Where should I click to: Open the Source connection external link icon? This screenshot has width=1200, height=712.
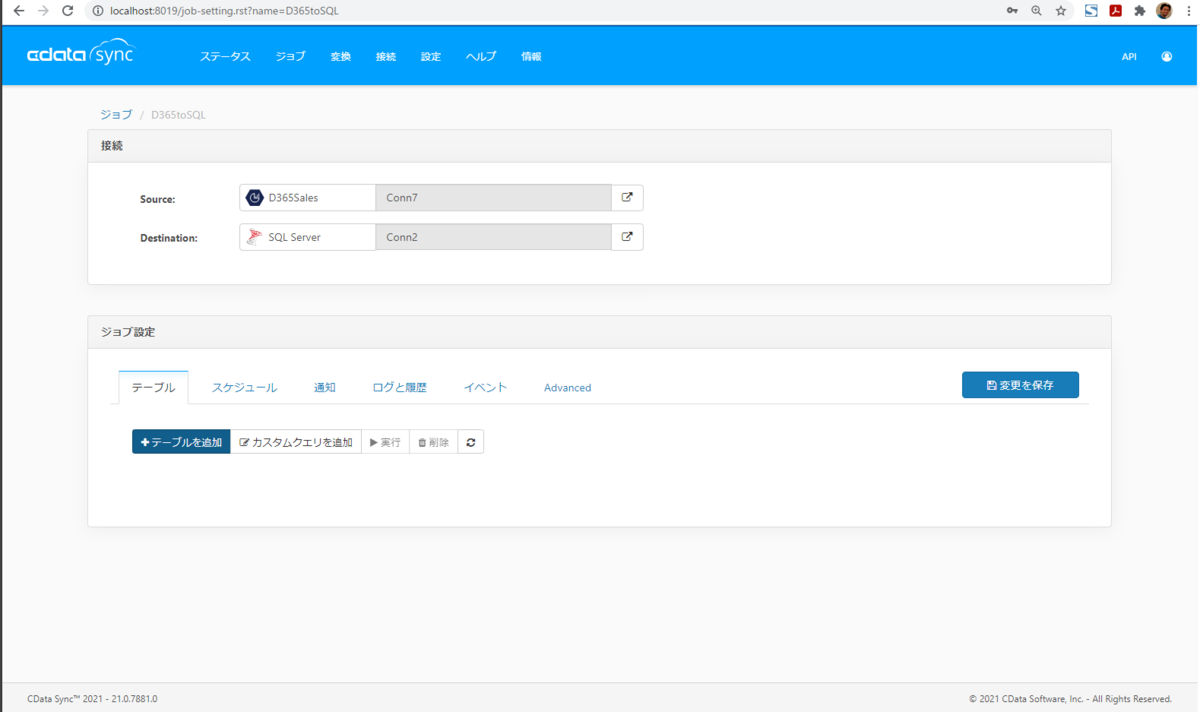point(627,198)
